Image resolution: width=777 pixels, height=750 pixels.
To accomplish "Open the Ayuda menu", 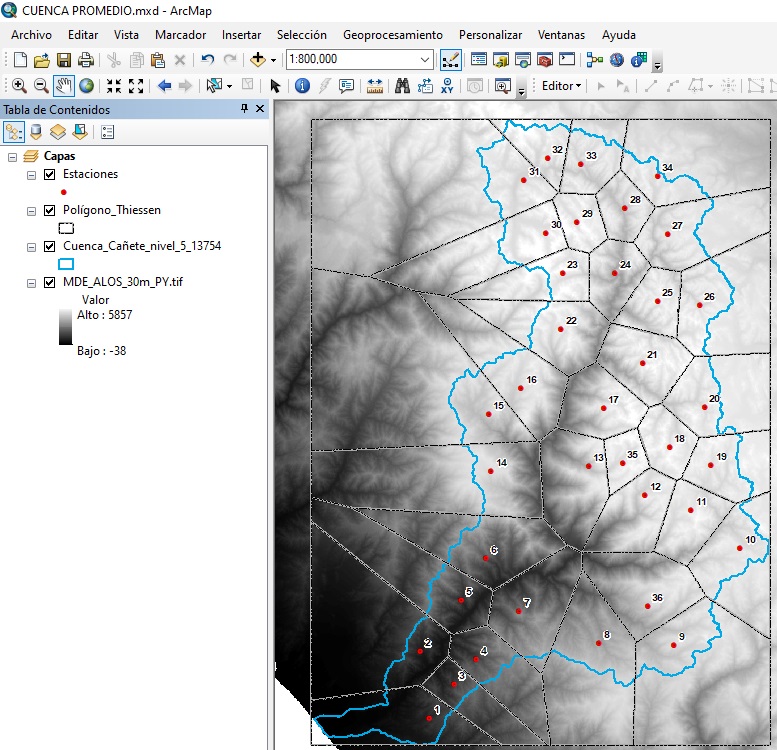I will click(618, 35).
